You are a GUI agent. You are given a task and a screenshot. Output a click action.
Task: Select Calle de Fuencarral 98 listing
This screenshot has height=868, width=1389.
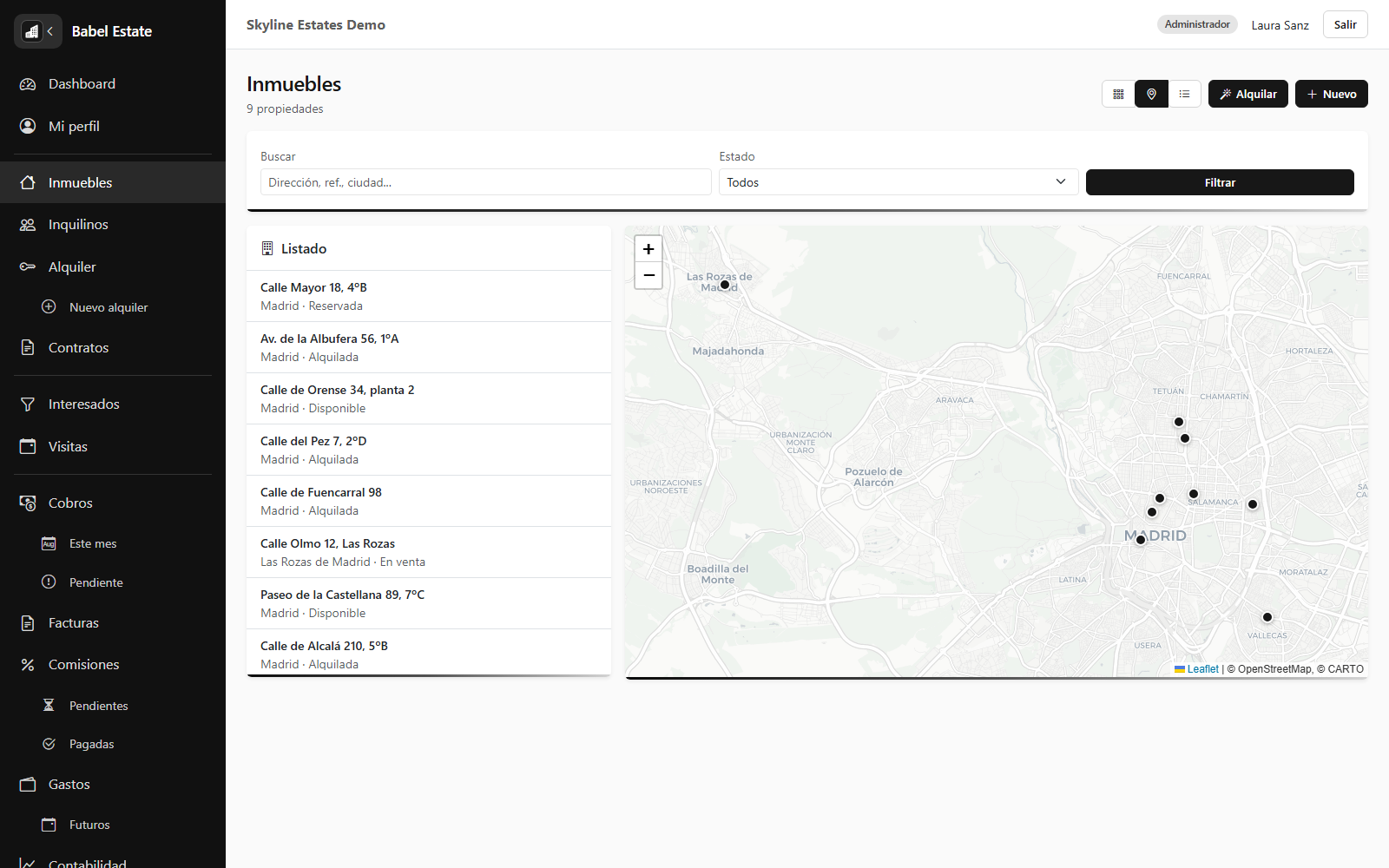[429, 501]
